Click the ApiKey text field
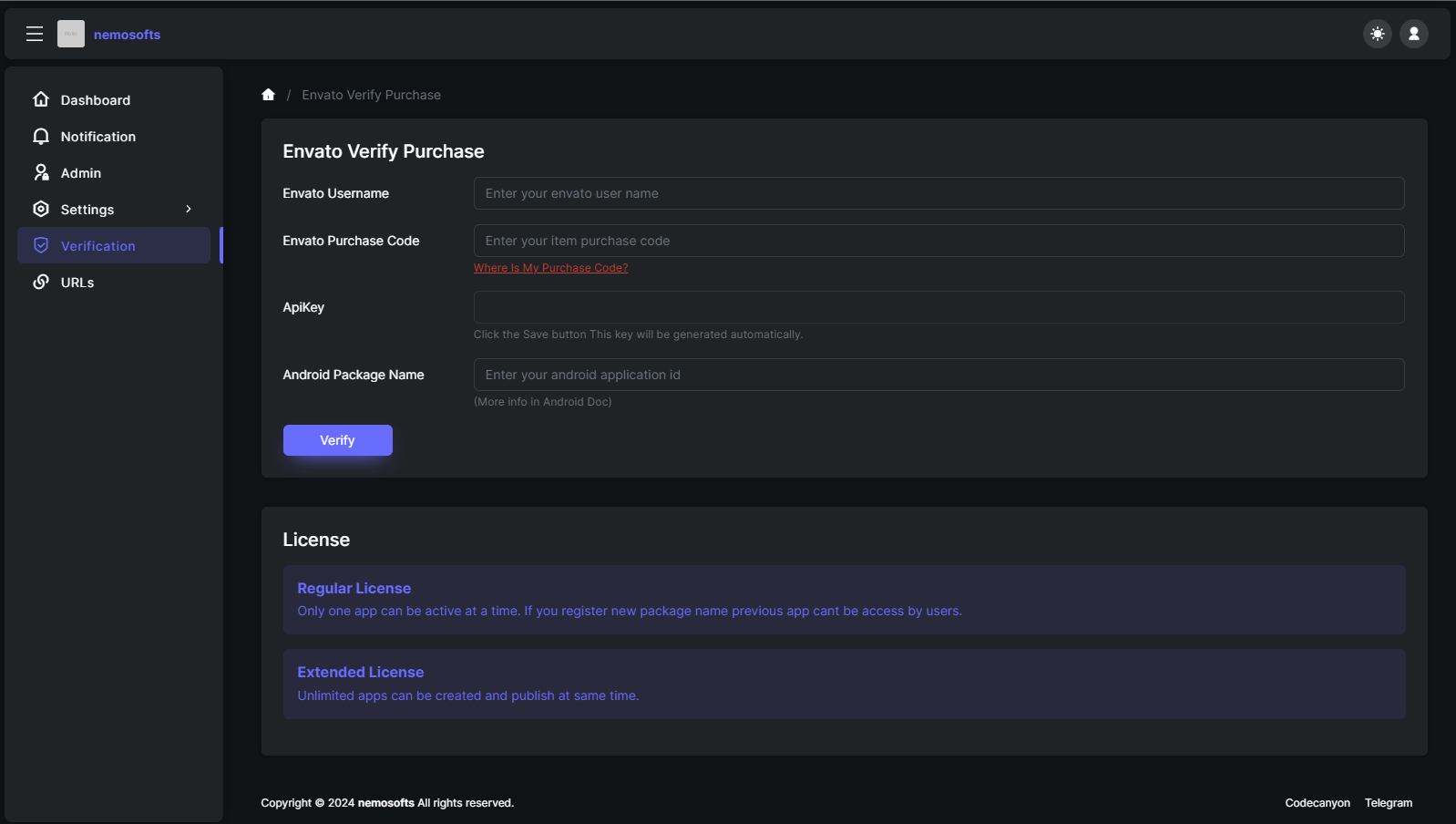The image size is (1456, 824). pos(938,307)
